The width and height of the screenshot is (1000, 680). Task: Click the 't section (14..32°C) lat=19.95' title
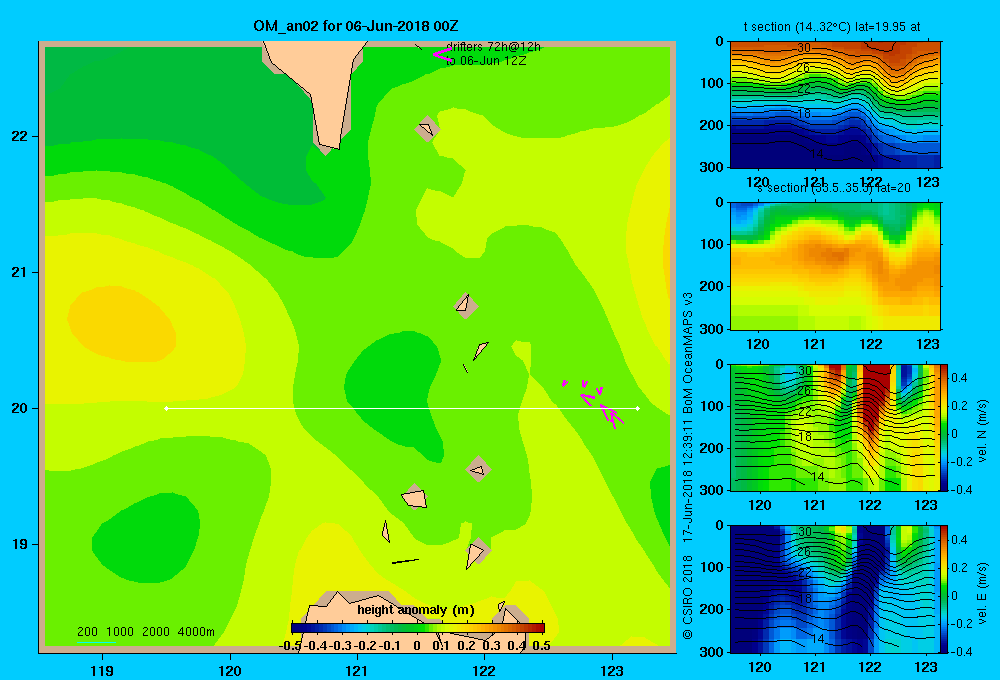click(832, 27)
